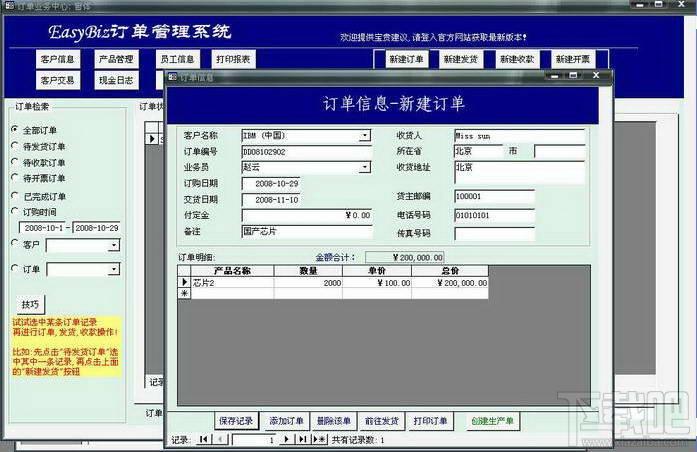
Task: Click quantity cell 2000
Action: (308, 283)
